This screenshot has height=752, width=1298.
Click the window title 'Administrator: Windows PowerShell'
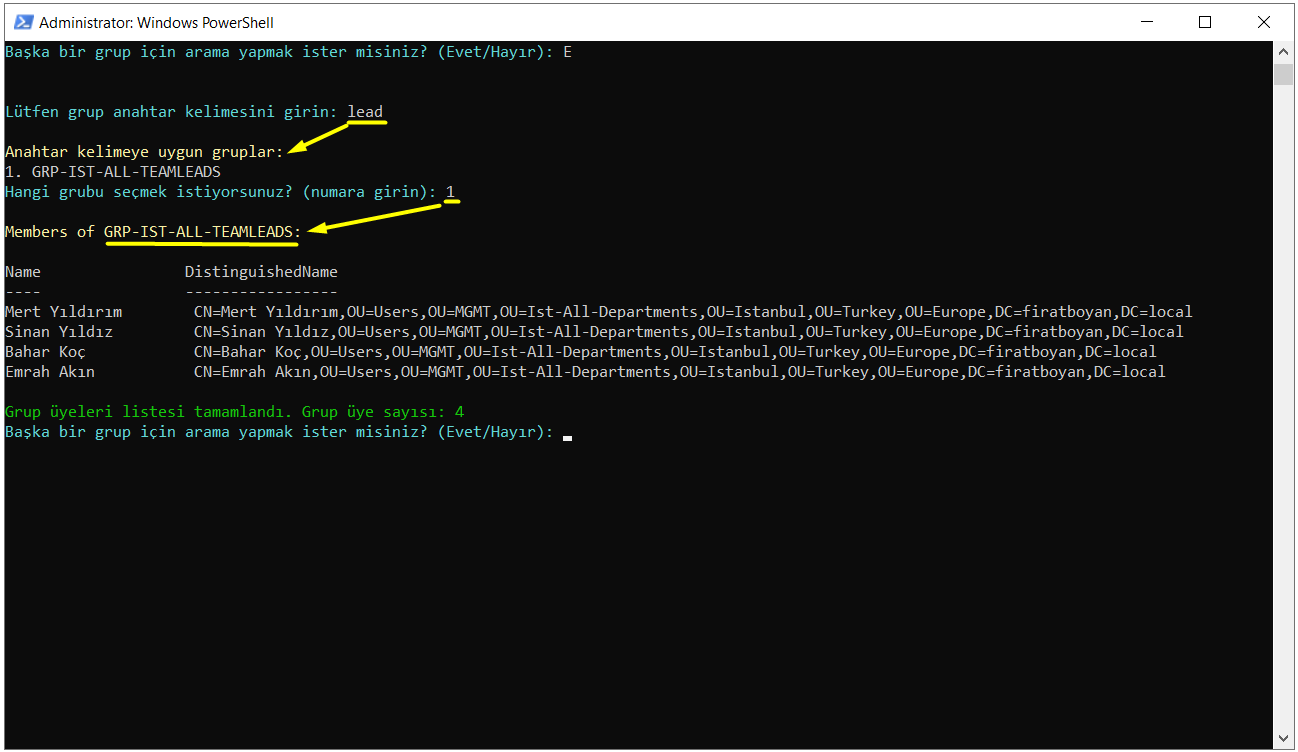coord(156,22)
